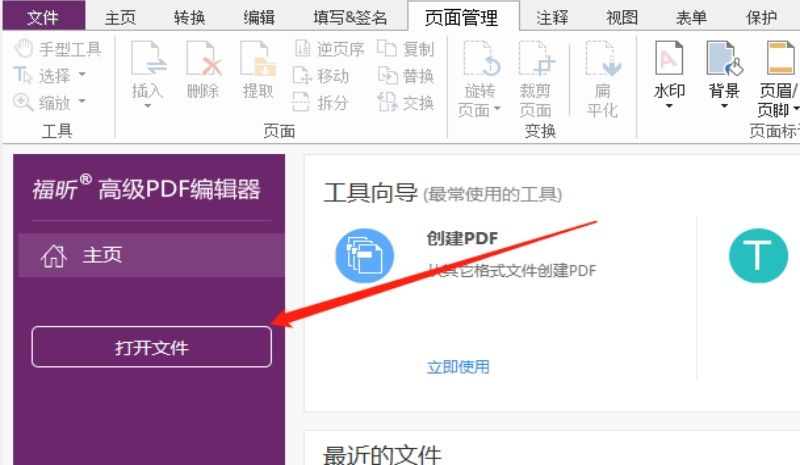This screenshot has height=465, width=800.
Task: Open the Form (表单) tab
Action: (x=691, y=18)
